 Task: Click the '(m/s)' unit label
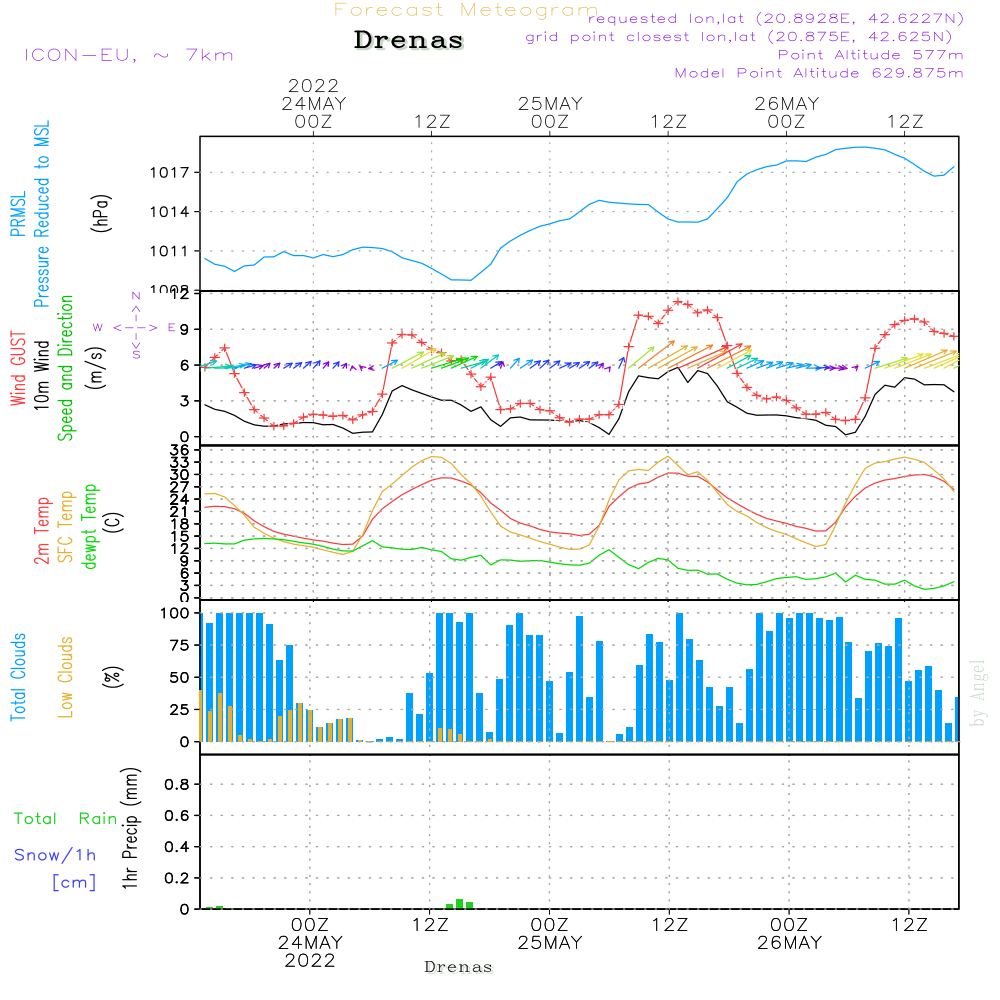[96, 368]
